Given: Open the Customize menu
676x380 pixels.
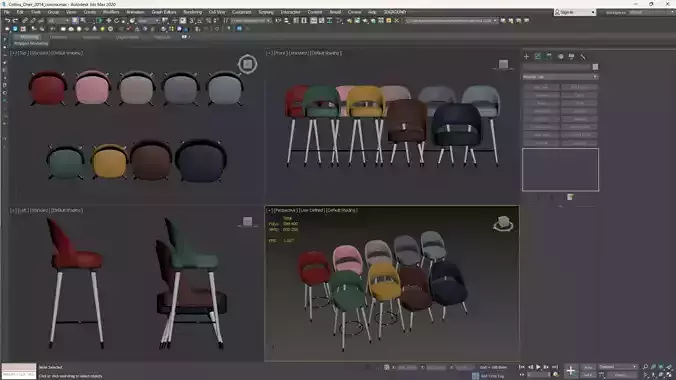Looking at the screenshot, I should [241, 12].
